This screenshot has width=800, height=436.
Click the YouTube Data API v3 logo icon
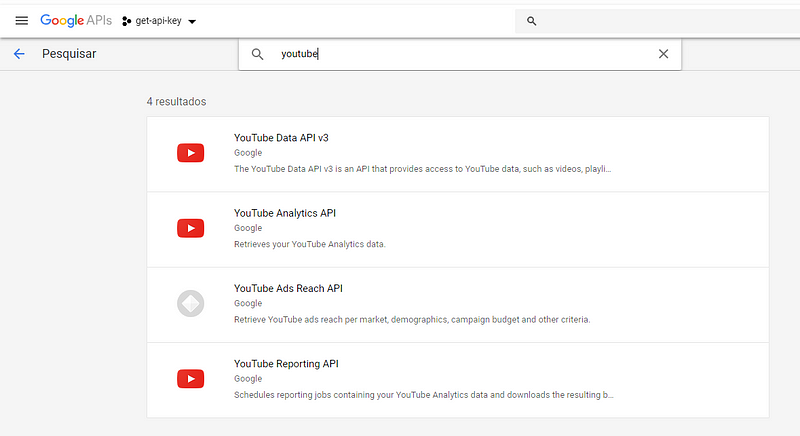pyautogui.click(x=190, y=153)
